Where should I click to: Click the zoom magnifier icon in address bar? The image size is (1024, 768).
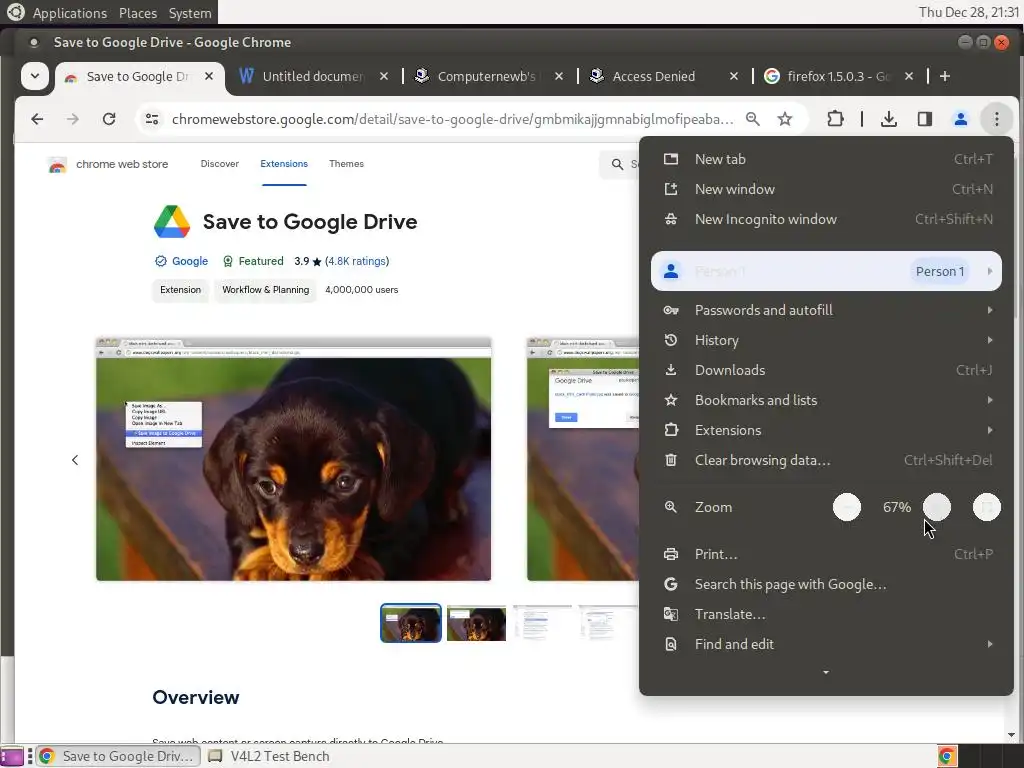pos(752,119)
